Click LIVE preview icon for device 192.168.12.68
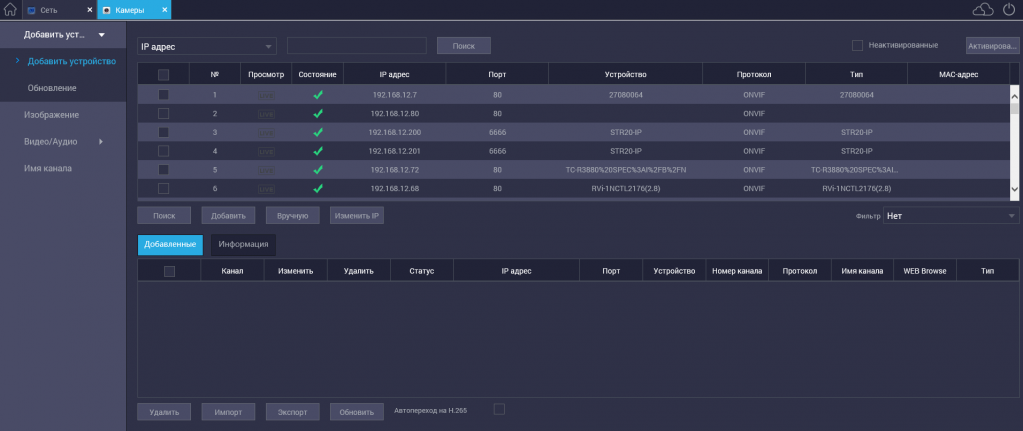 pos(266,188)
